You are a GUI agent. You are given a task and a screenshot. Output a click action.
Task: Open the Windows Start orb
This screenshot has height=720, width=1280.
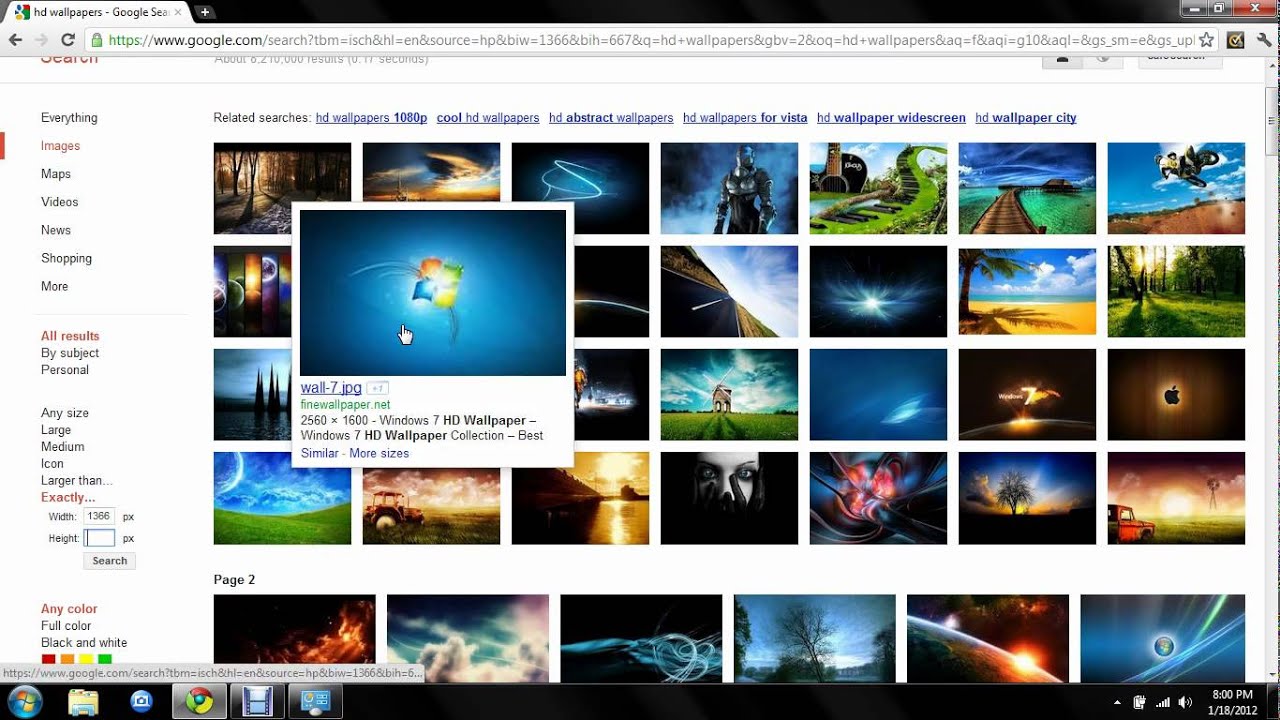click(24, 701)
